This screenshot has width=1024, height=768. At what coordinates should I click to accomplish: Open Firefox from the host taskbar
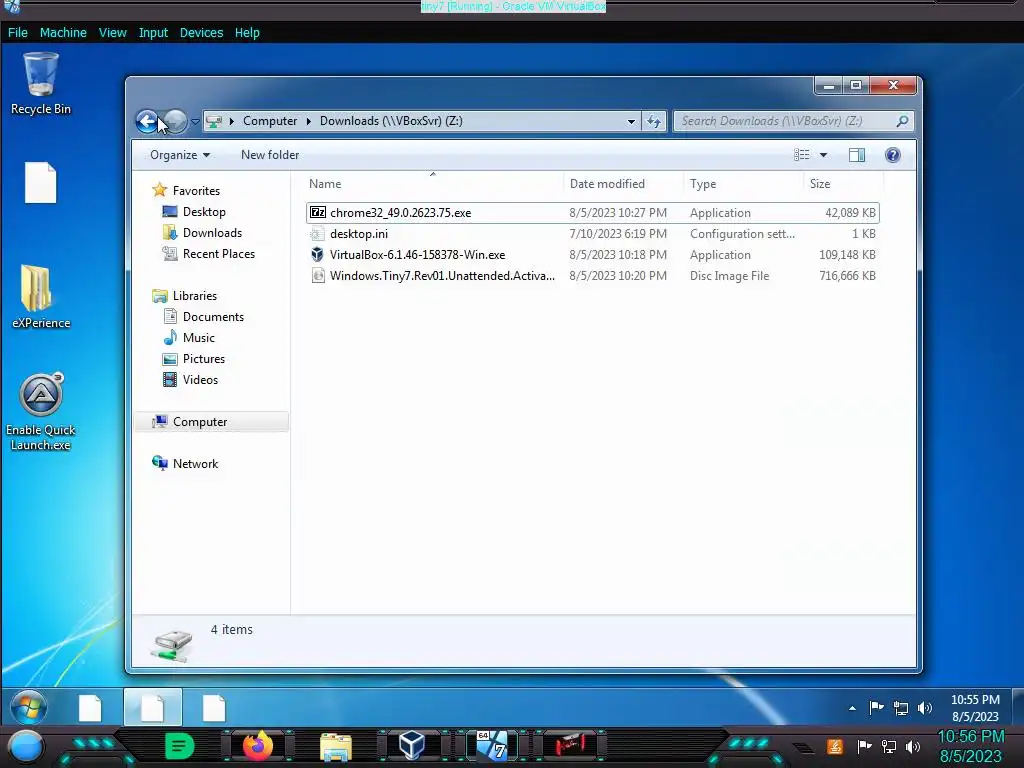click(257, 745)
